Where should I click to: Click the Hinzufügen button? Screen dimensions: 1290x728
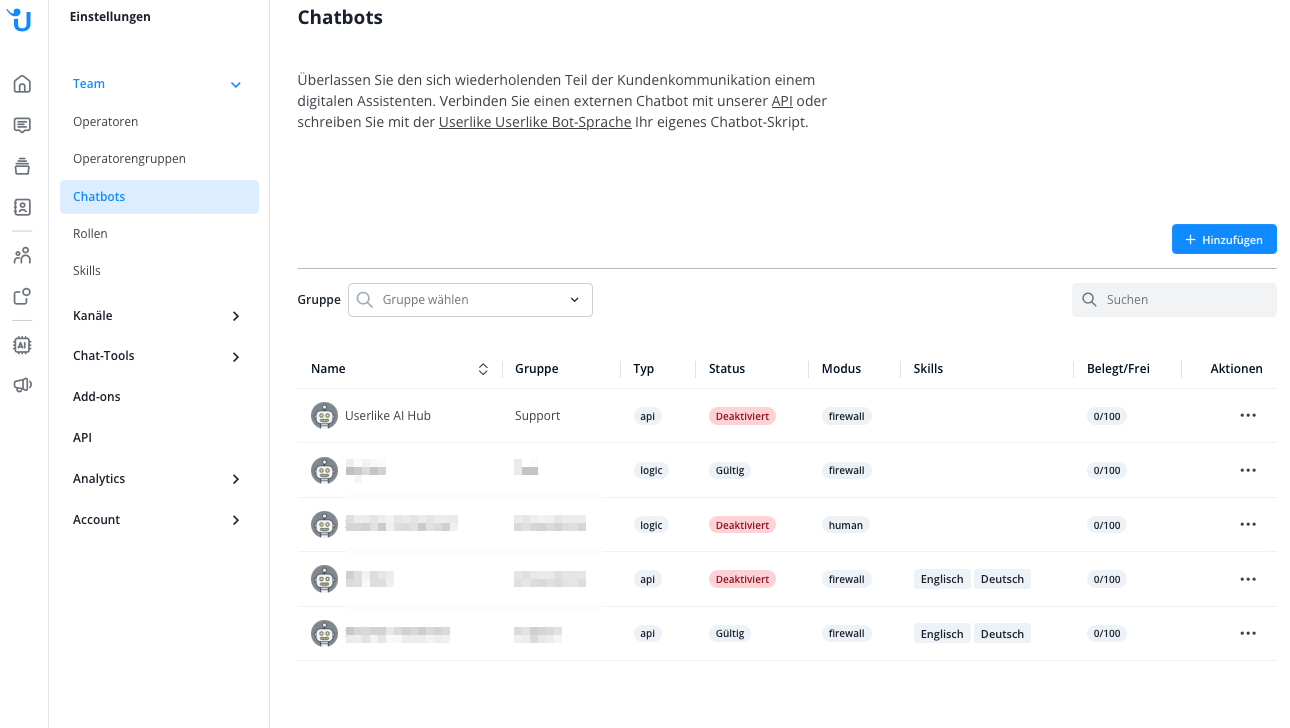click(x=1224, y=239)
